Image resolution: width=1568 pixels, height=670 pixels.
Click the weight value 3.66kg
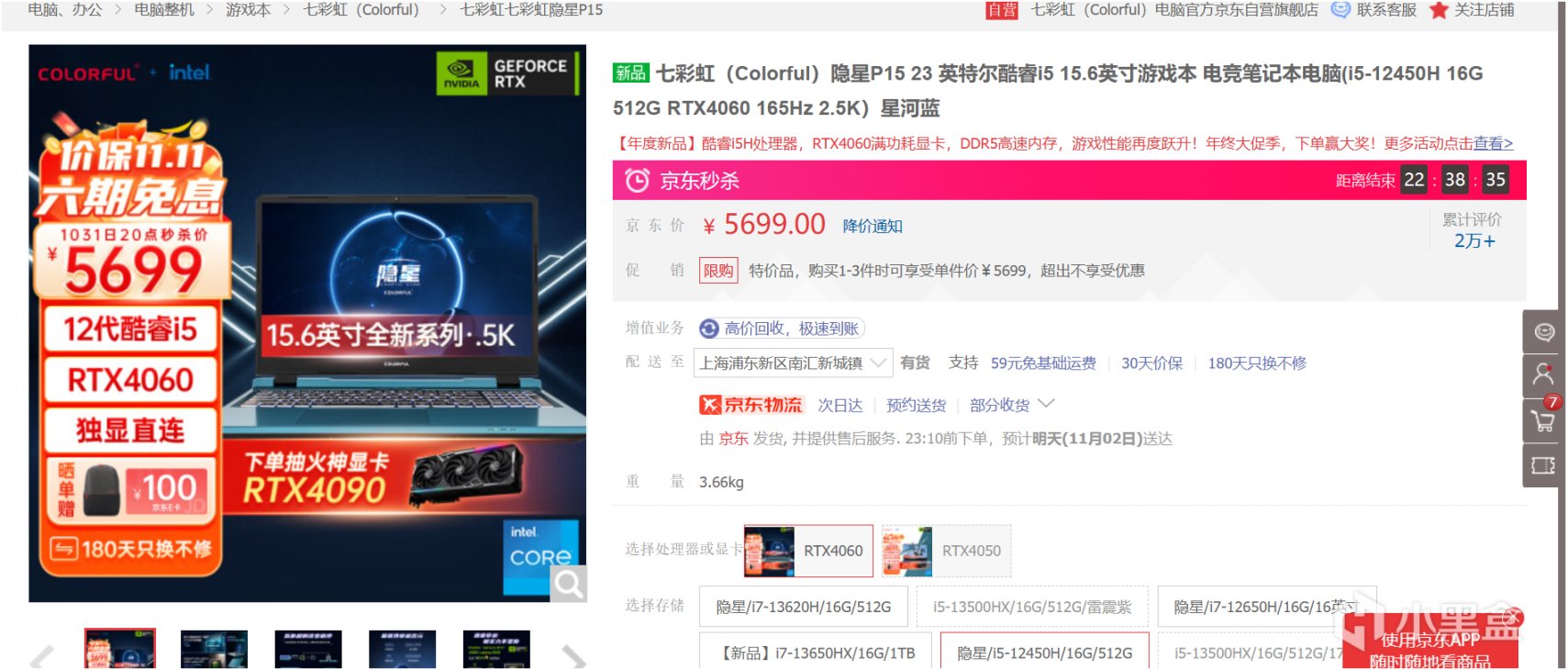721,483
